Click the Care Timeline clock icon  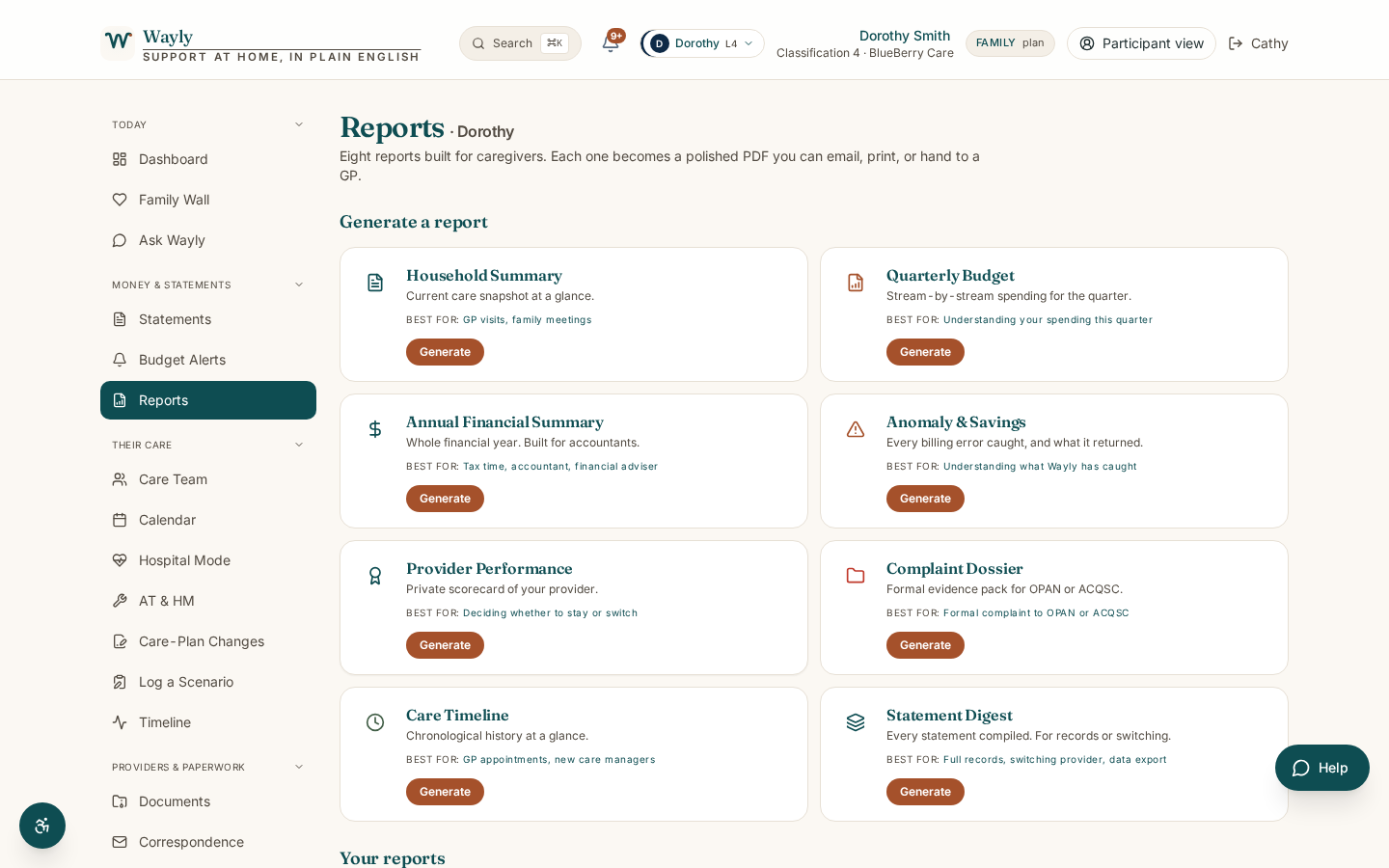375,722
